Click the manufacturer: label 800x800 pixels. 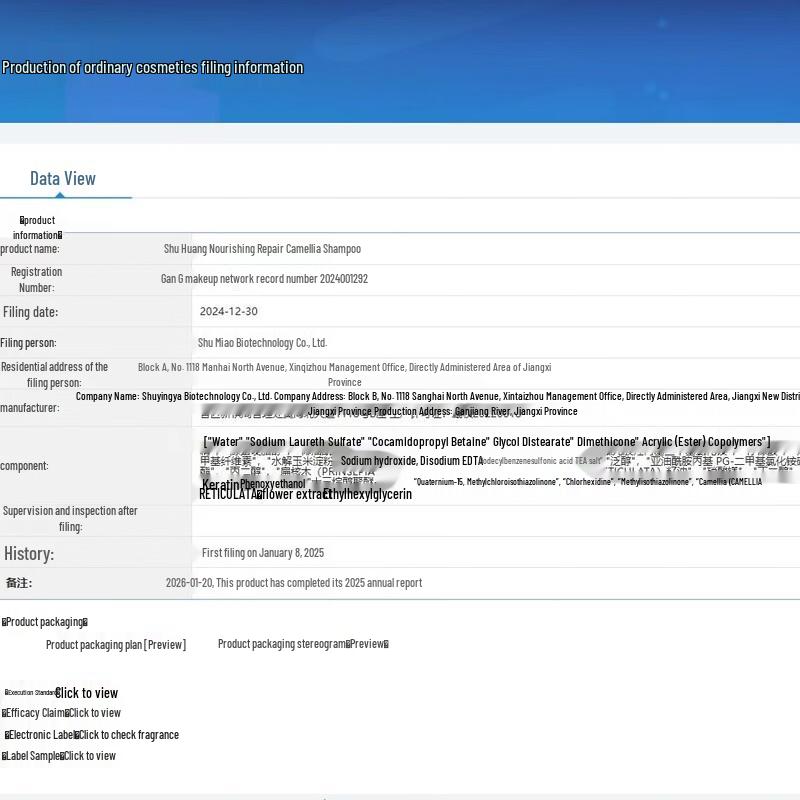[x=30, y=408]
